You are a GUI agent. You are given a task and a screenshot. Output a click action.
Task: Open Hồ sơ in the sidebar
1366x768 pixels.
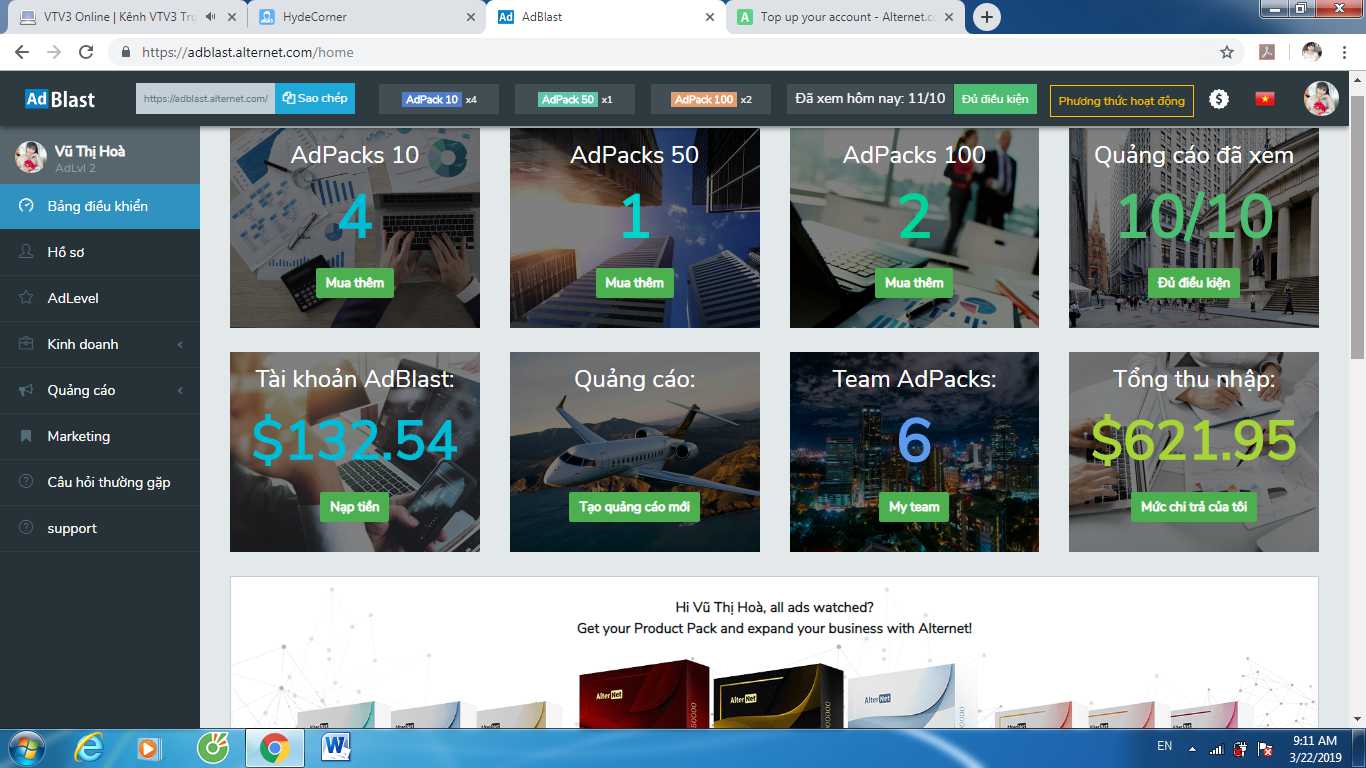[66, 252]
